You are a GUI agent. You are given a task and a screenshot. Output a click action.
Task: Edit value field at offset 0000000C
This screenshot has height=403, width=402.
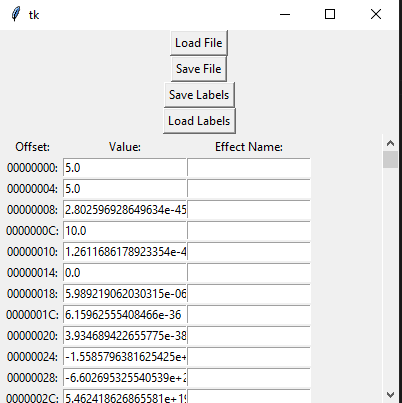(x=125, y=230)
